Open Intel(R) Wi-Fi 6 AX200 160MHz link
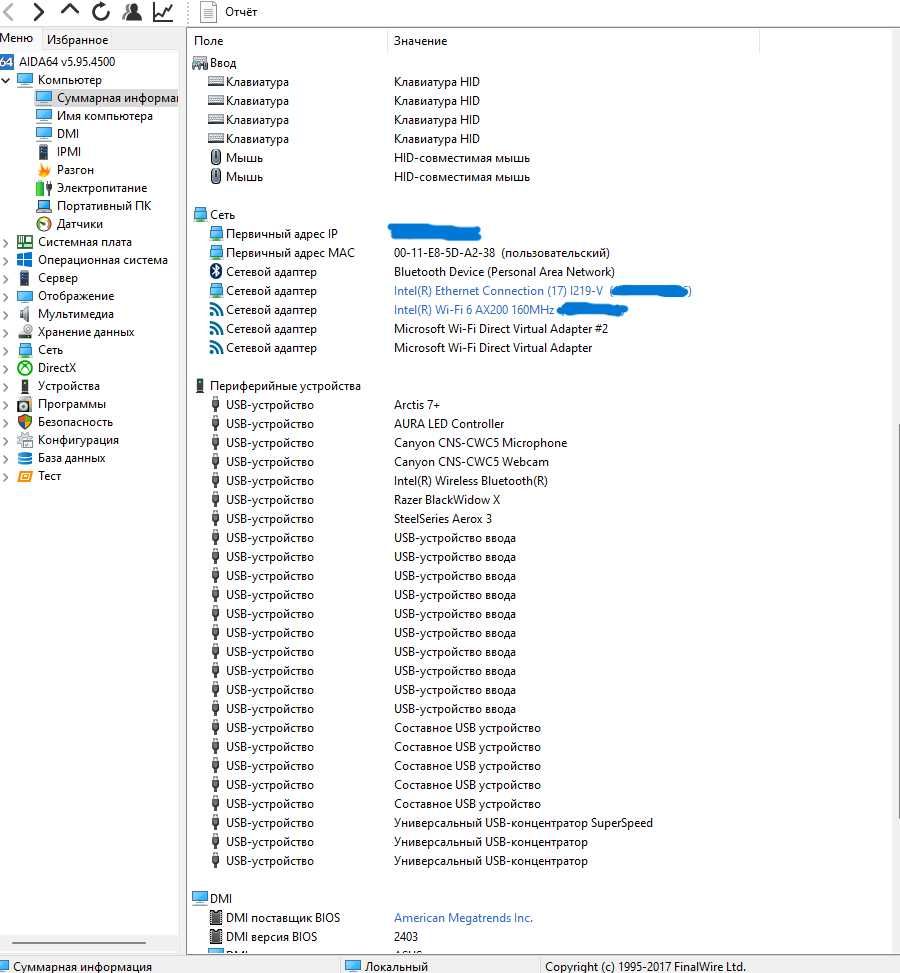 (x=474, y=310)
